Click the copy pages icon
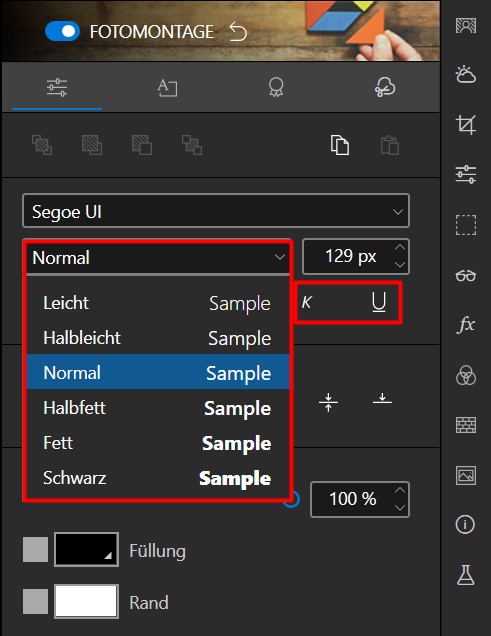This screenshot has width=491, height=636. tap(340, 145)
